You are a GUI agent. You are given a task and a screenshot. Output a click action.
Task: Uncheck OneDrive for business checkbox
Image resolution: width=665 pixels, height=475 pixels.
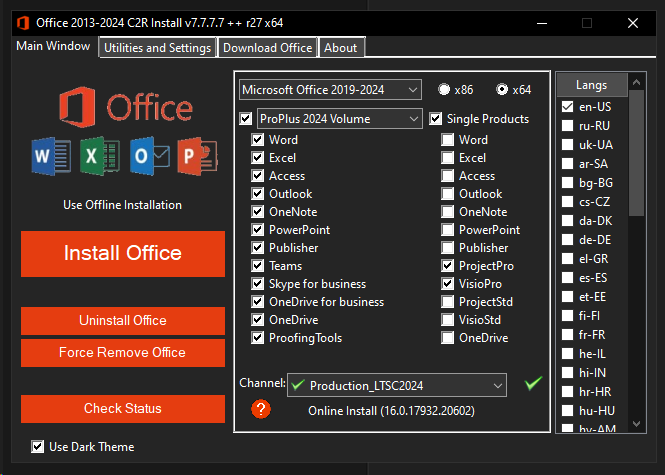tap(257, 302)
